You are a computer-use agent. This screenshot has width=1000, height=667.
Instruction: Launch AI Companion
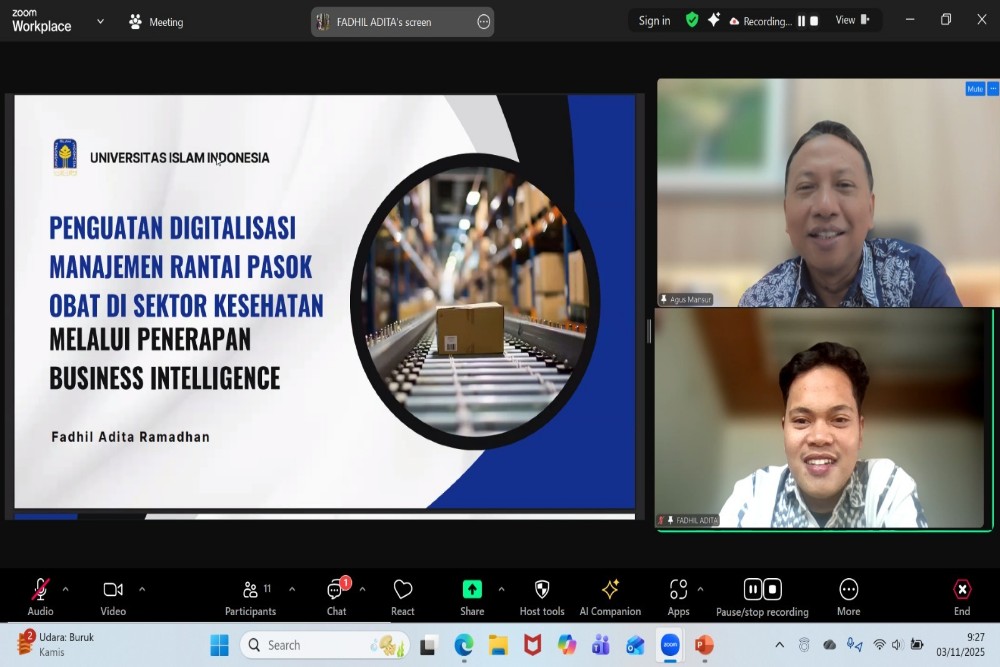pos(610,589)
